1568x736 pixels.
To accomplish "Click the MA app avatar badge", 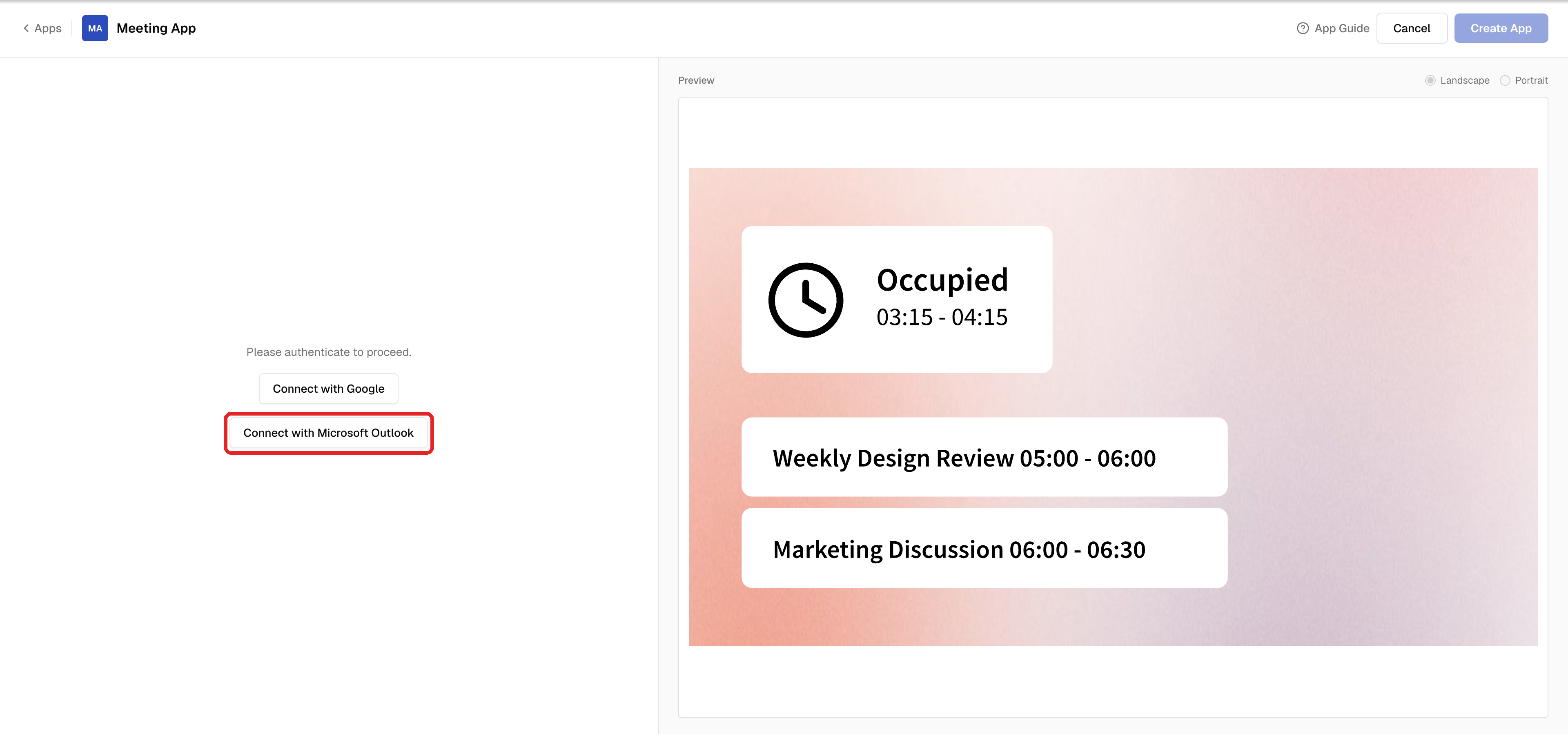I will [95, 29].
